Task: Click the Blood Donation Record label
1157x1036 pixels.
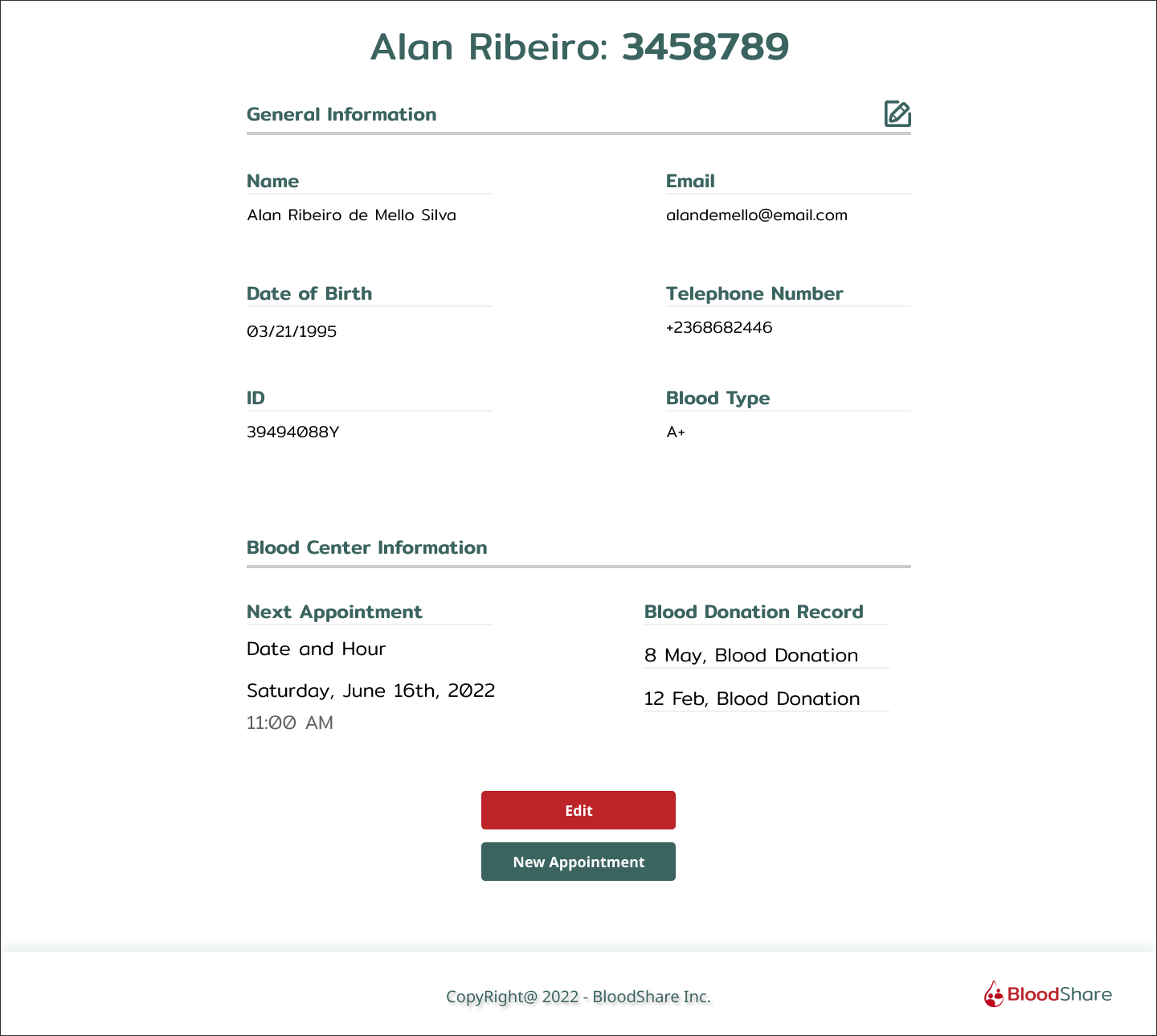Action: pos(754,612)
